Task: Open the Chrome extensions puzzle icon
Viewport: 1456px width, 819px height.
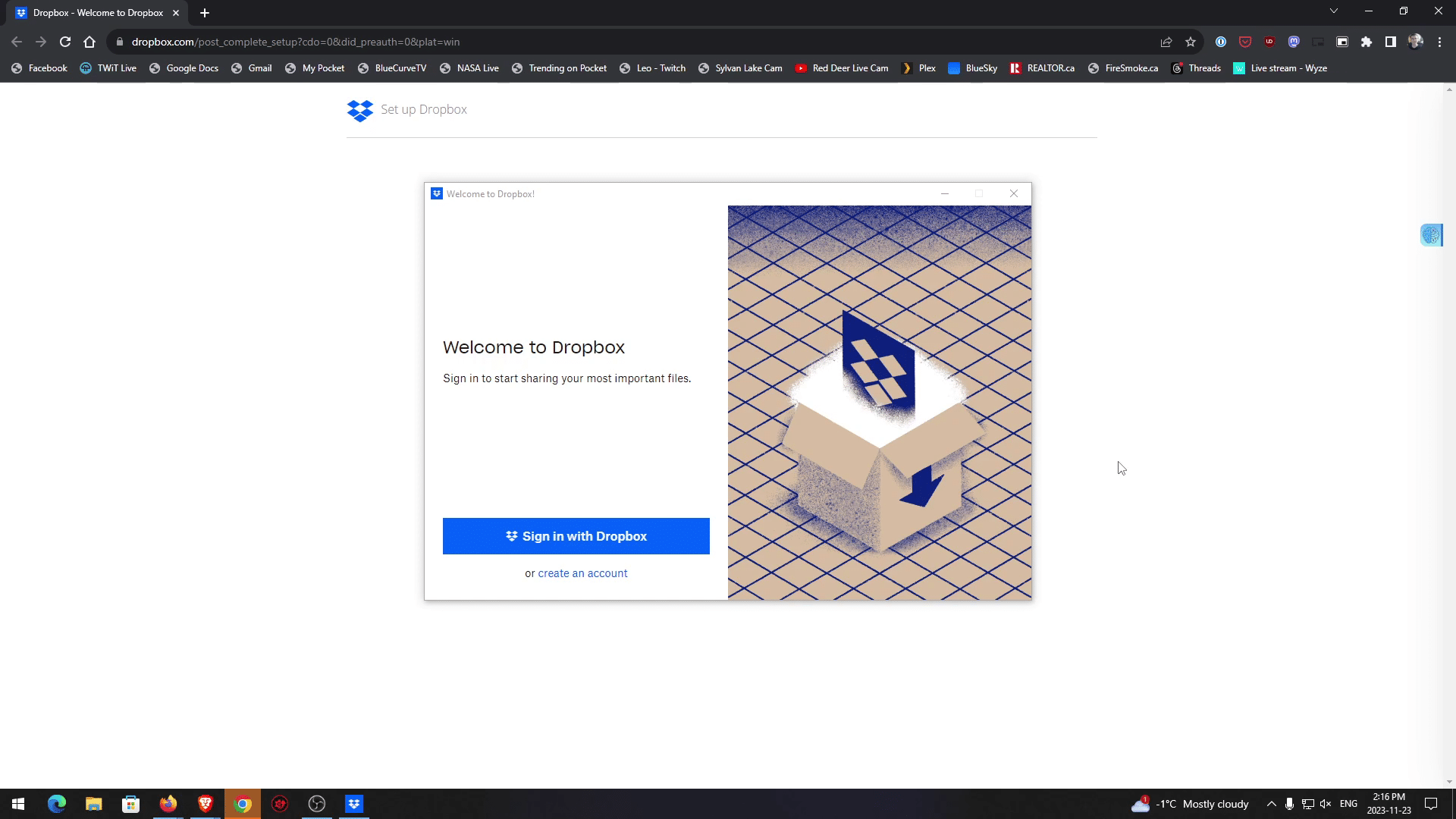Action: click(1367, 42)
